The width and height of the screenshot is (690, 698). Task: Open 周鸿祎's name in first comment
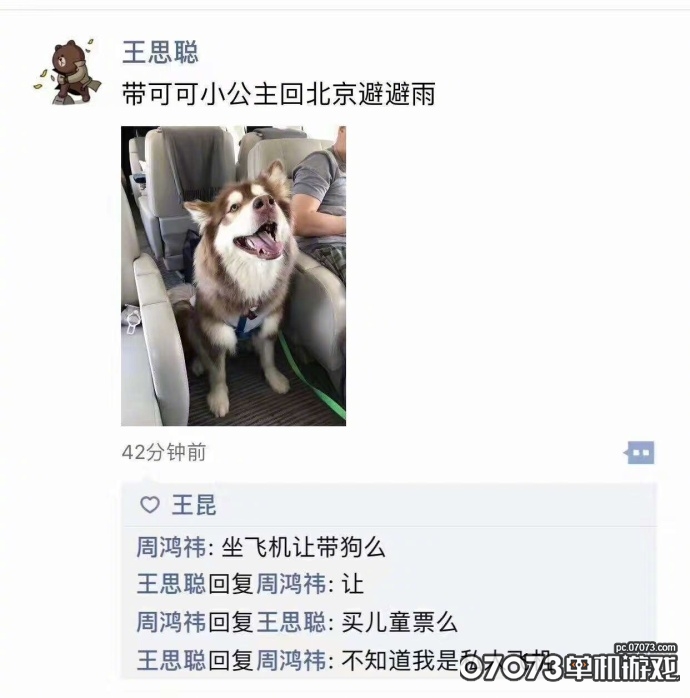coord(171,547)
